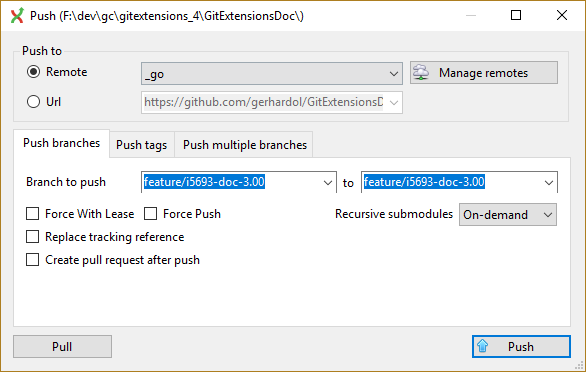Click the Pull button
586x372 pixels.
(x=62, y=347)
